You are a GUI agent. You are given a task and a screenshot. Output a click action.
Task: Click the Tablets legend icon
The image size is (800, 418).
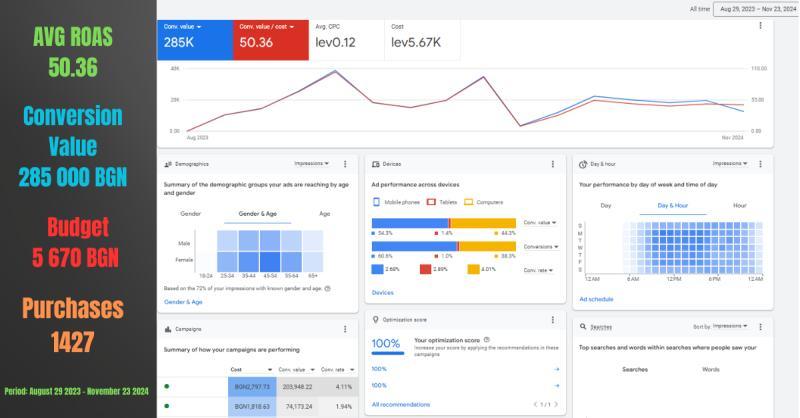(x=431, y=202)
